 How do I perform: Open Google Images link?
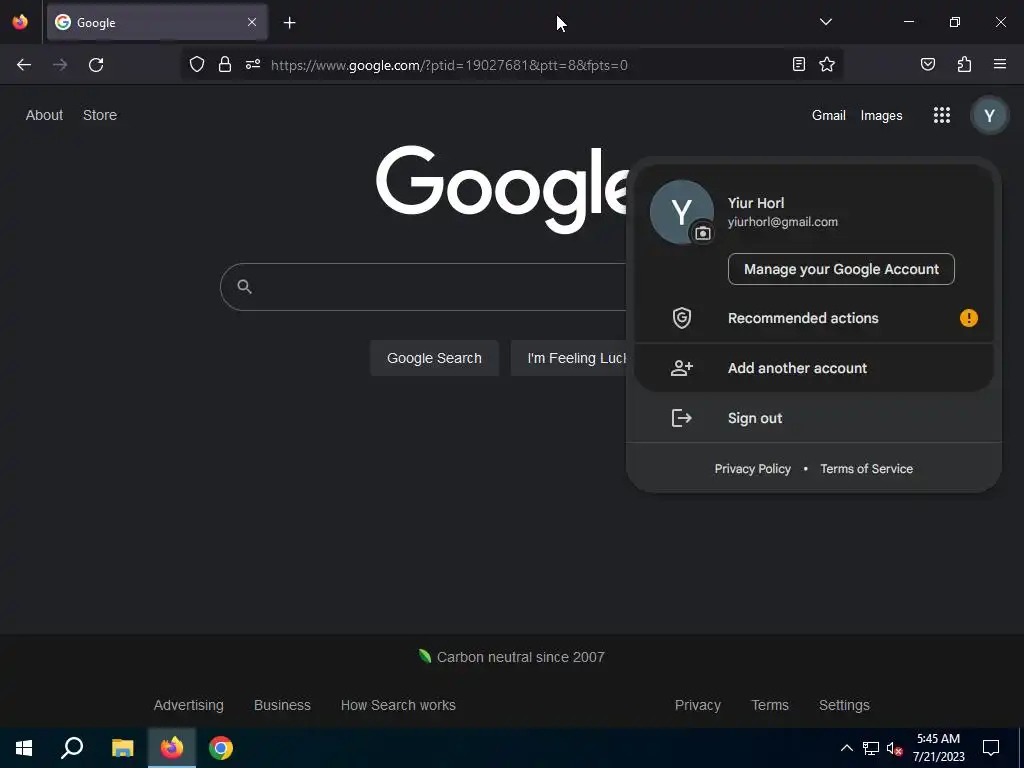pyautogui.click(x=881, y=116)
